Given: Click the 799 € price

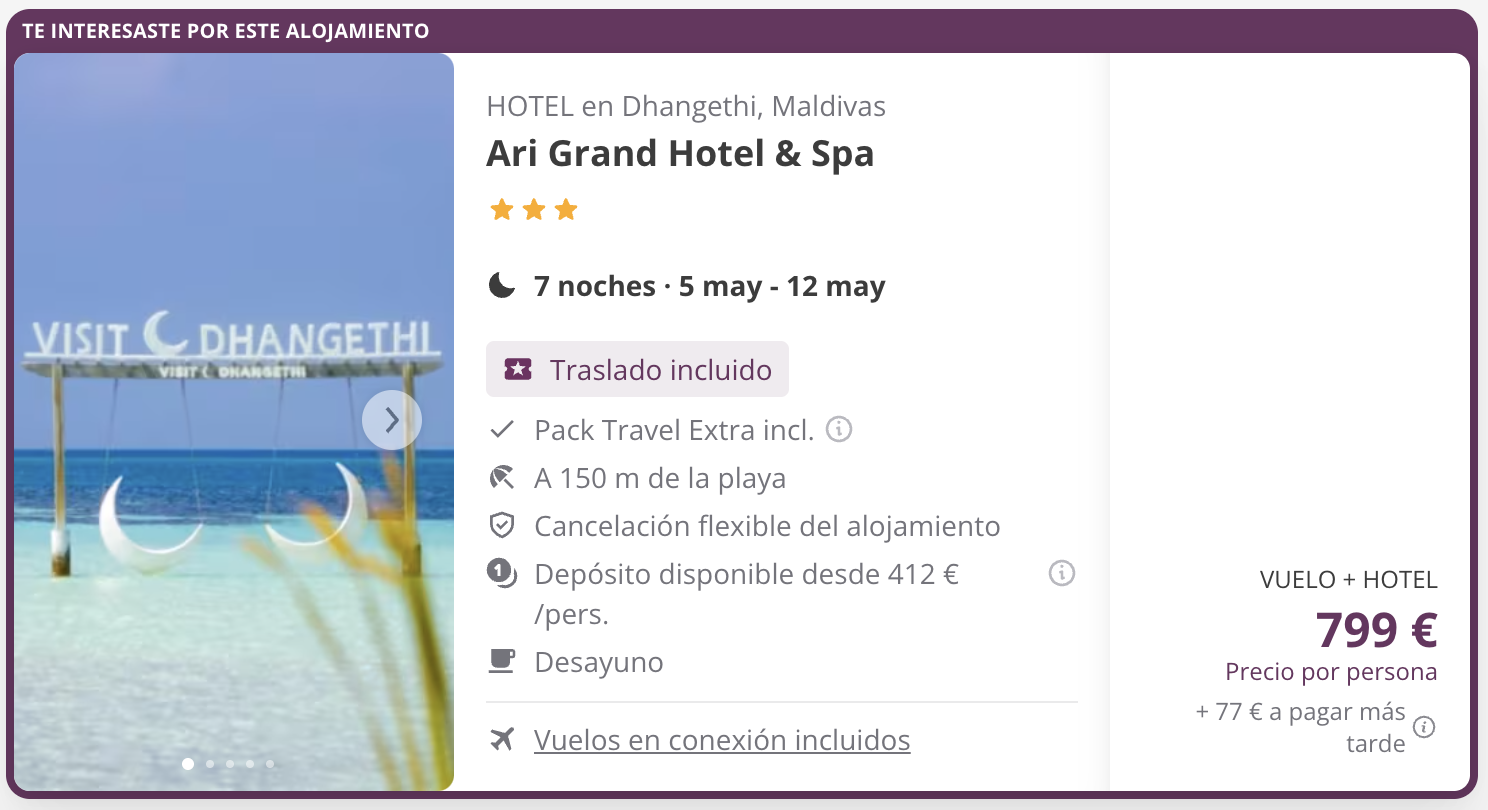Looking at the screenshot, I should (x=1376, y=630).
